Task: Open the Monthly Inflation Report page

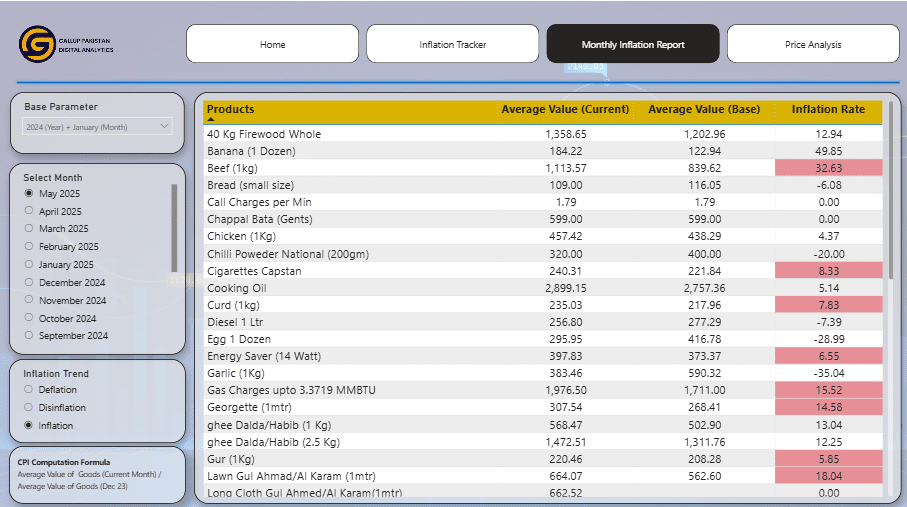Action: [x=632, y=44]
